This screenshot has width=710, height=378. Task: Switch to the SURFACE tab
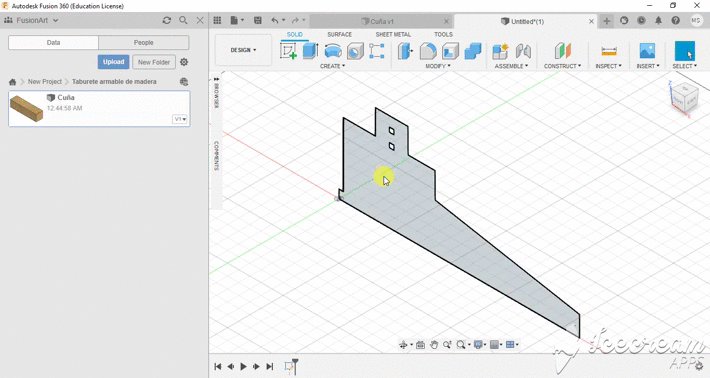click(339, 34)
